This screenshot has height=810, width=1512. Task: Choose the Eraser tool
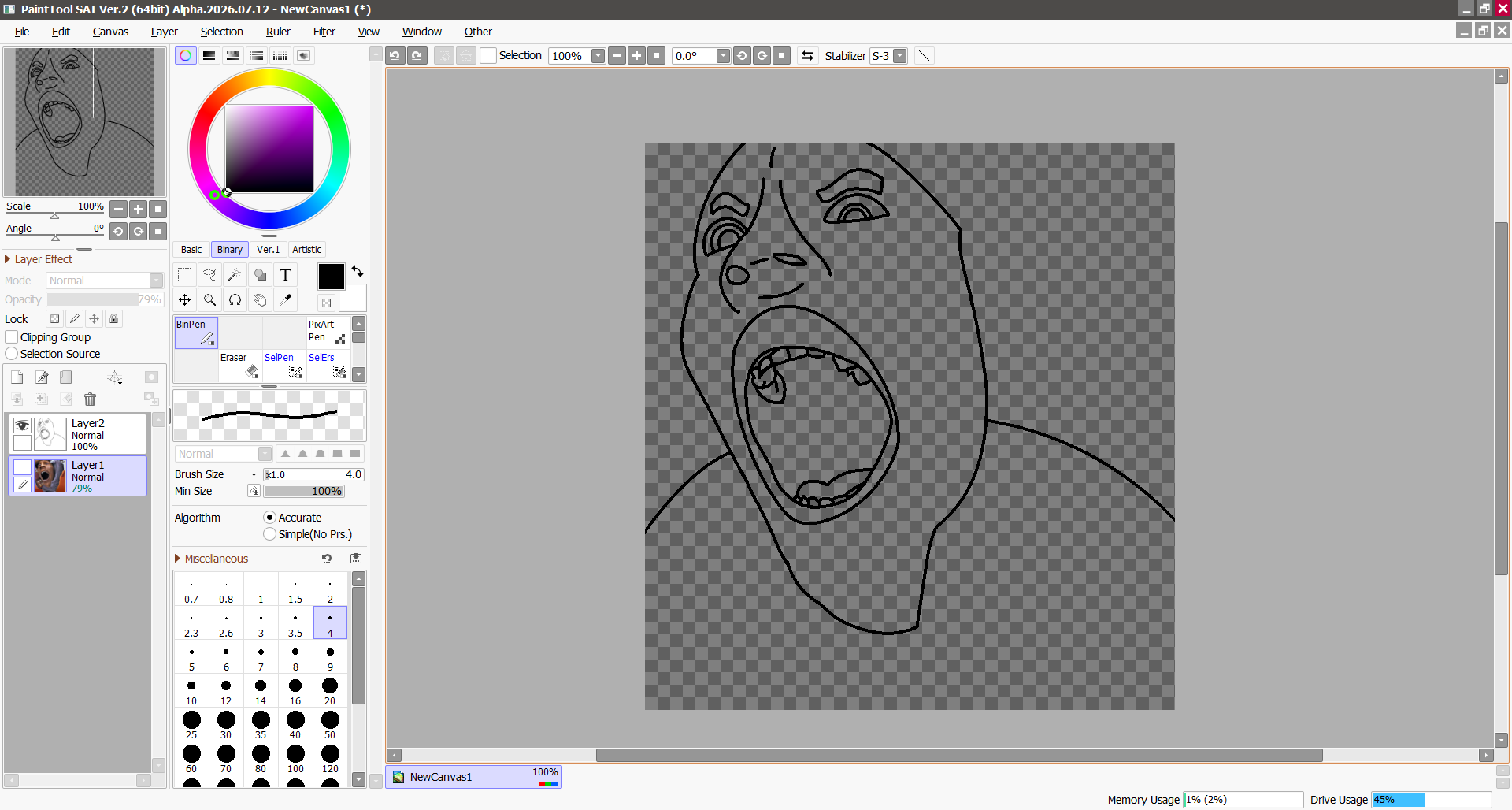(239, 366)
